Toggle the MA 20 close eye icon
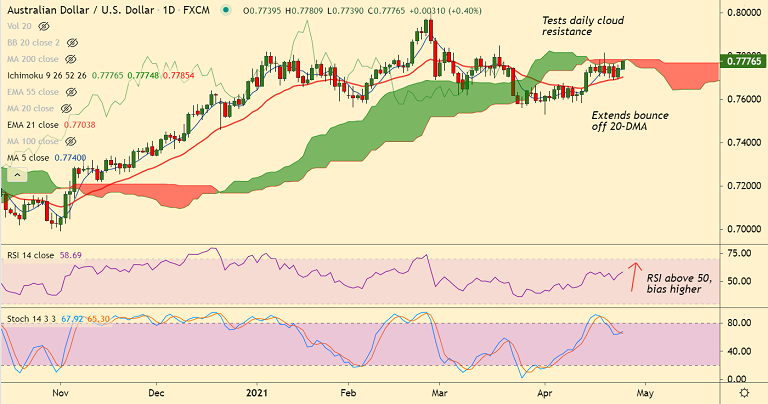This screenshot has height=404, width=768. coord(66,108)
